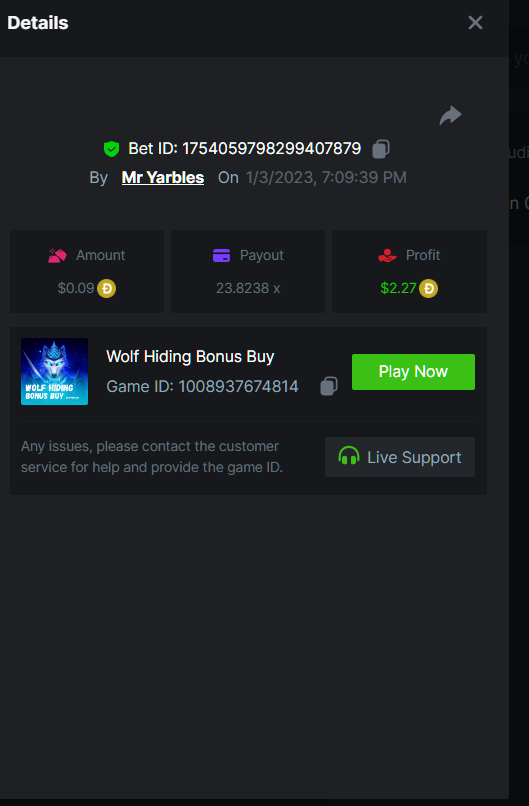Click the red Profit hand icon

coord(387,255)
